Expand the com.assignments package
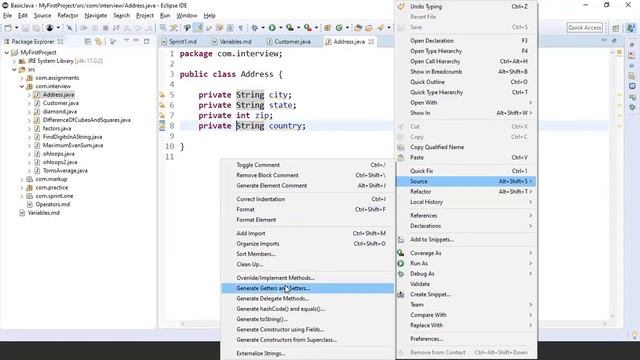Viewport: 640px width, 360px height. [x=22, y=78]
